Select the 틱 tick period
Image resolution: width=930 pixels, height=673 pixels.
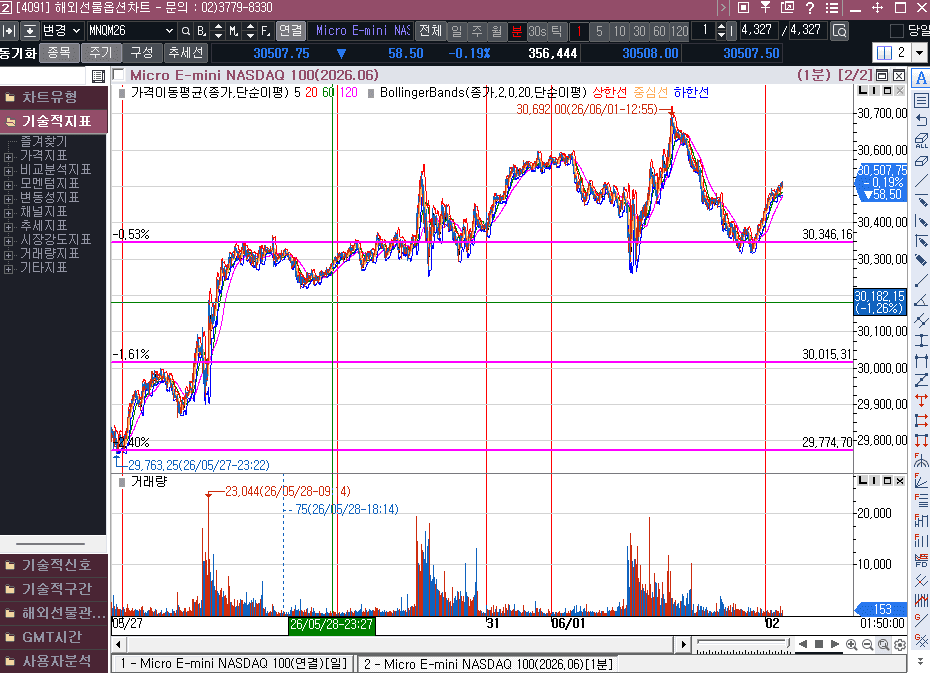coord(556,31)
